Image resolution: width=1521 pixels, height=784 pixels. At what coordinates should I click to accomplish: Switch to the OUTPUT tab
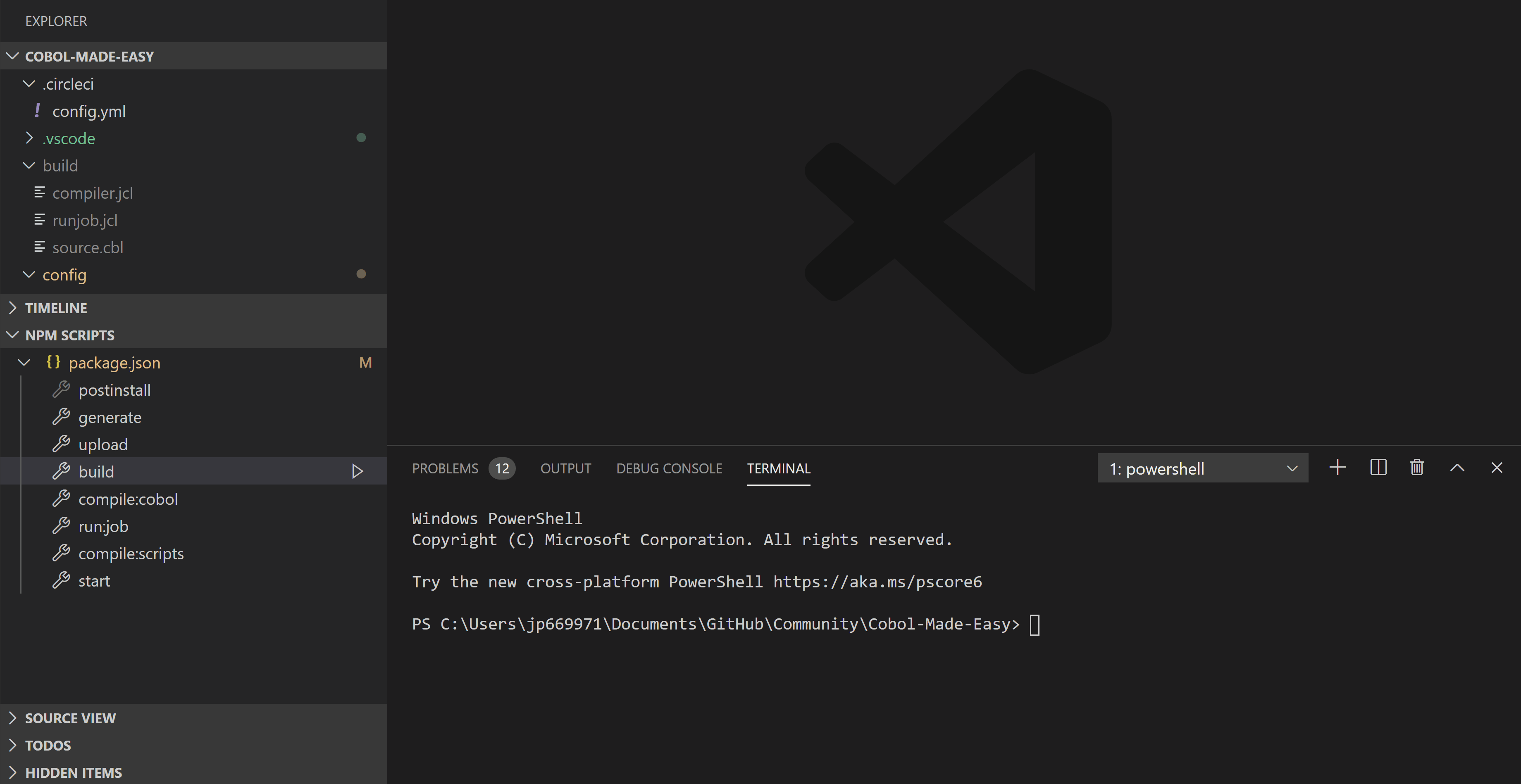coord(565,468)
